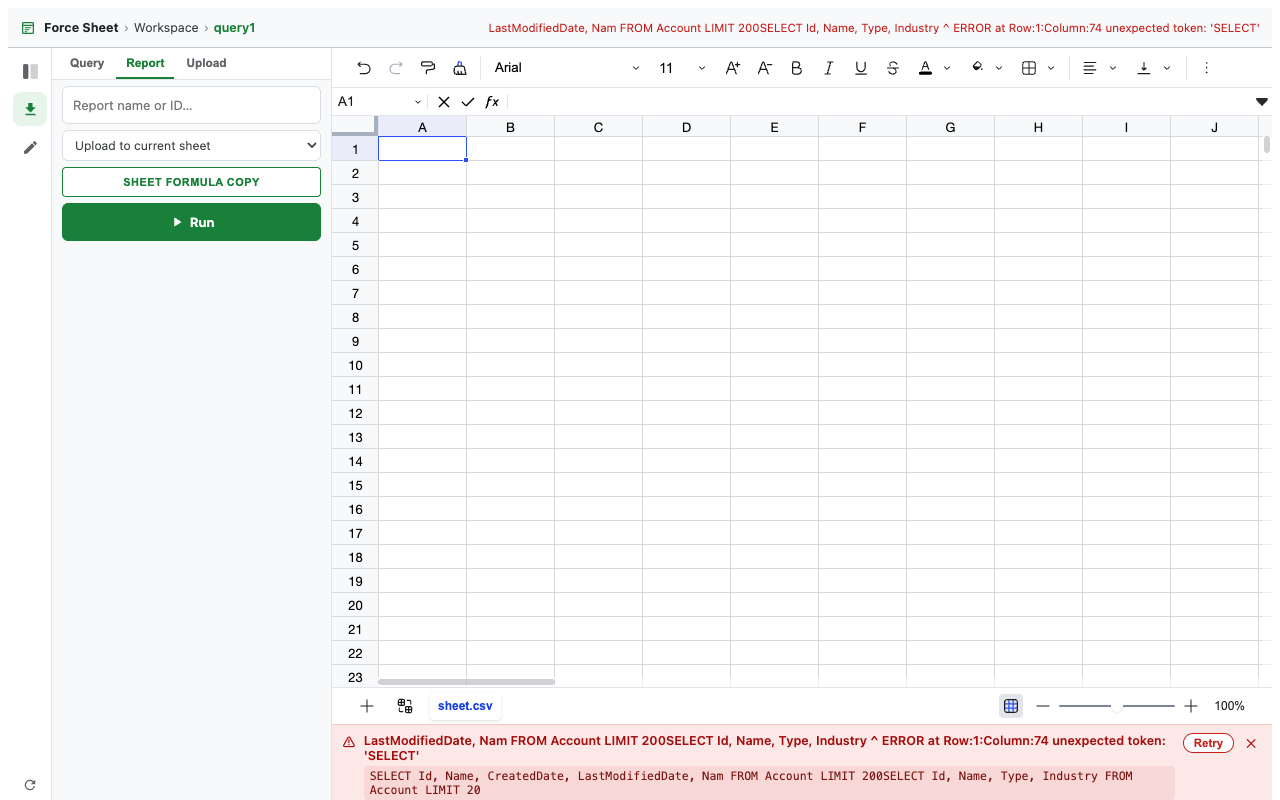Select cell A1
The height and width of the screenshot is (800, 1280).
pos(422,149)
